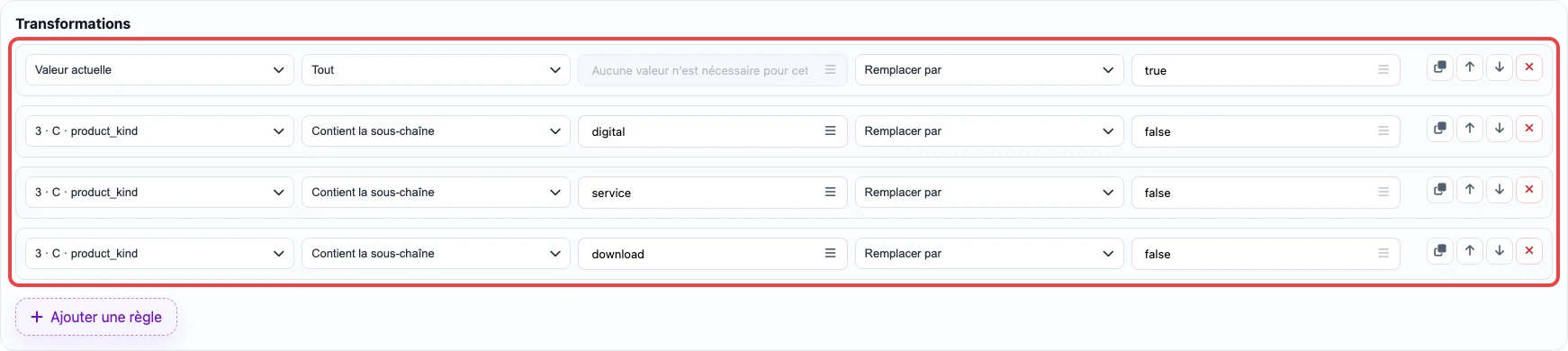Duplicate the 'digital' rule
This screenshot has height=351, width=1568.
click(1440, 129)
